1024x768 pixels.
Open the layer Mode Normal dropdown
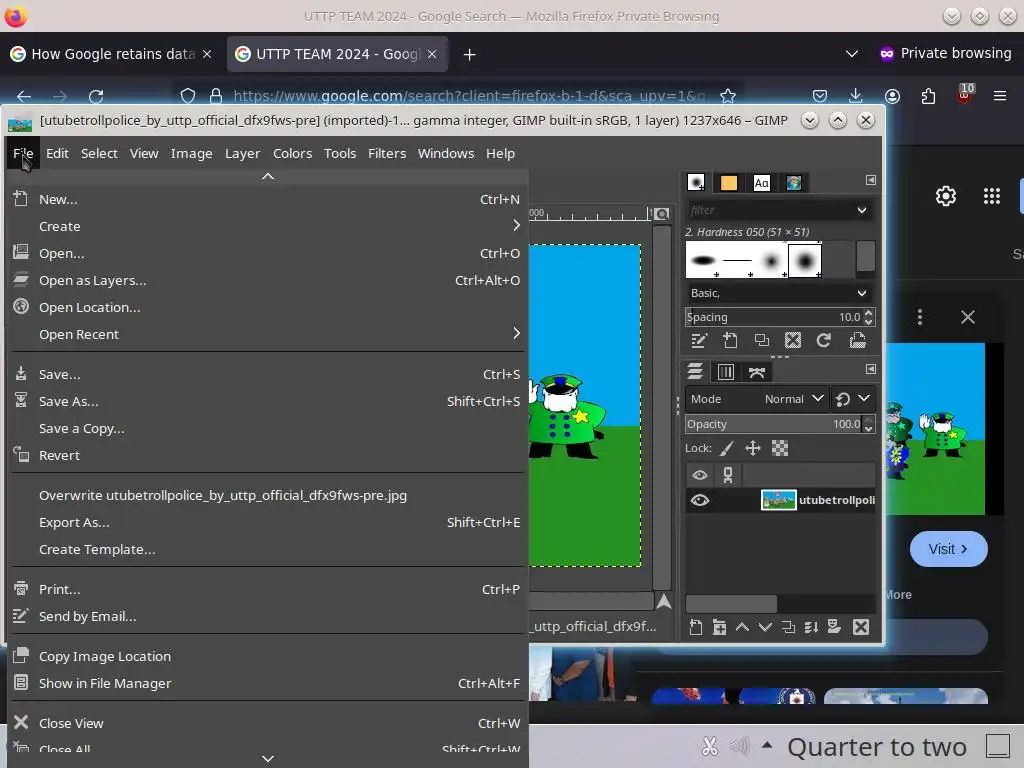pyautogui.click(x=758, y=399)
